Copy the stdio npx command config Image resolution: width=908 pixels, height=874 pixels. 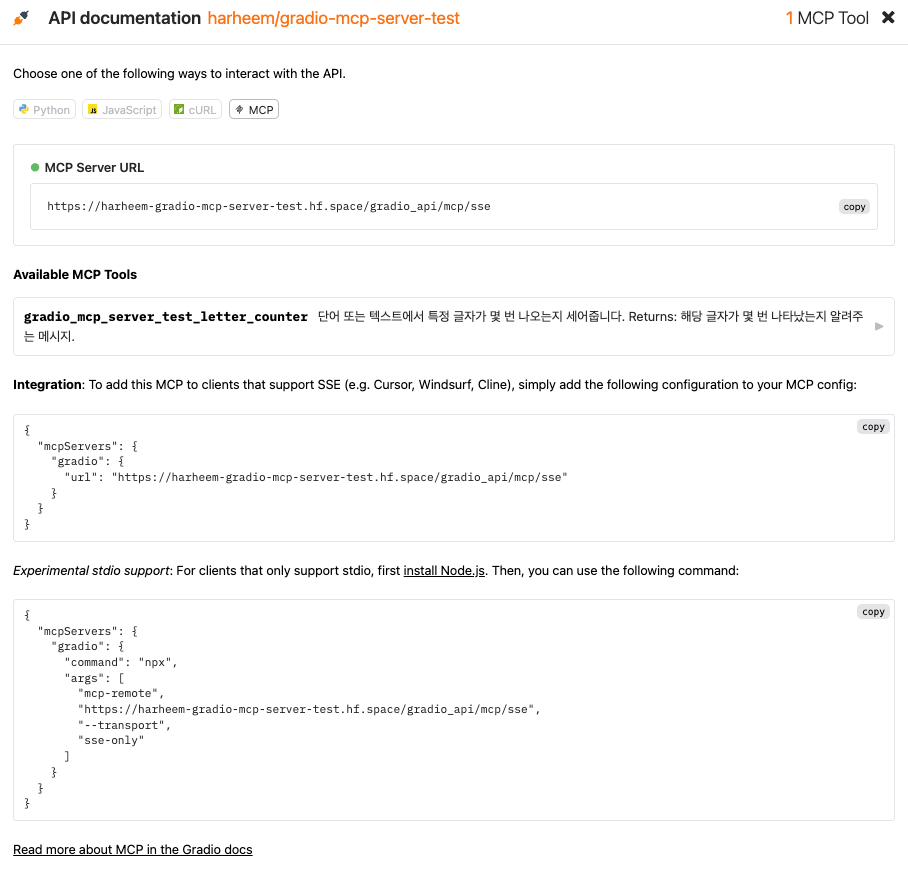[873, 612]
